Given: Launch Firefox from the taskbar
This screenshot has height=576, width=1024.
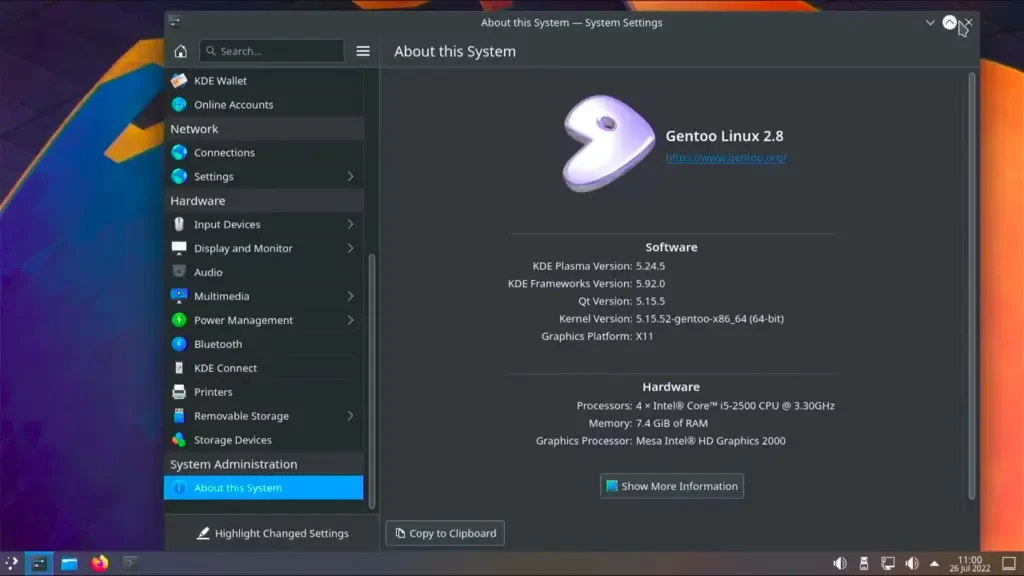Looking at the screenshot, I should point(99,563).
